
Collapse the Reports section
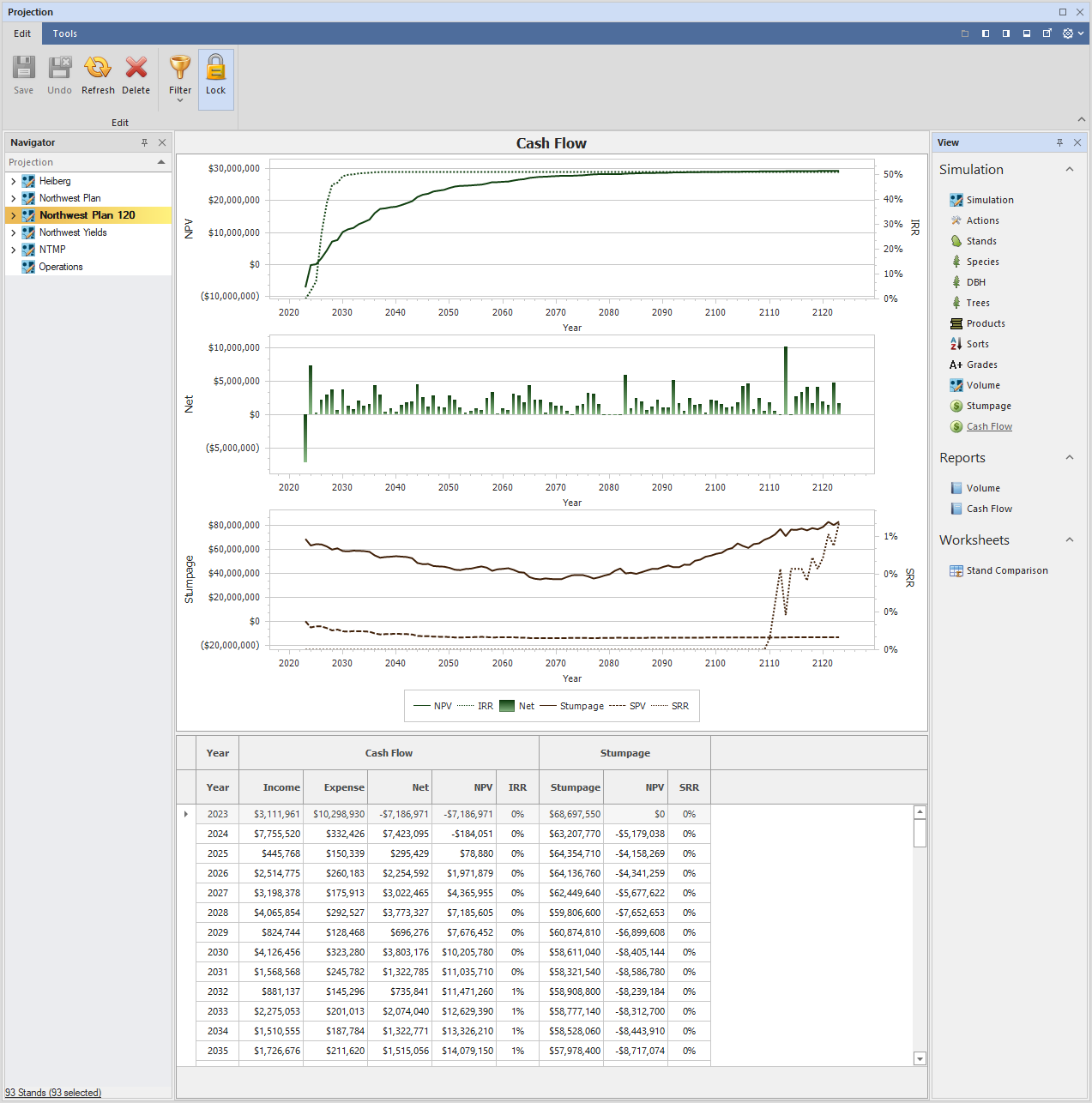[1070, 458]
